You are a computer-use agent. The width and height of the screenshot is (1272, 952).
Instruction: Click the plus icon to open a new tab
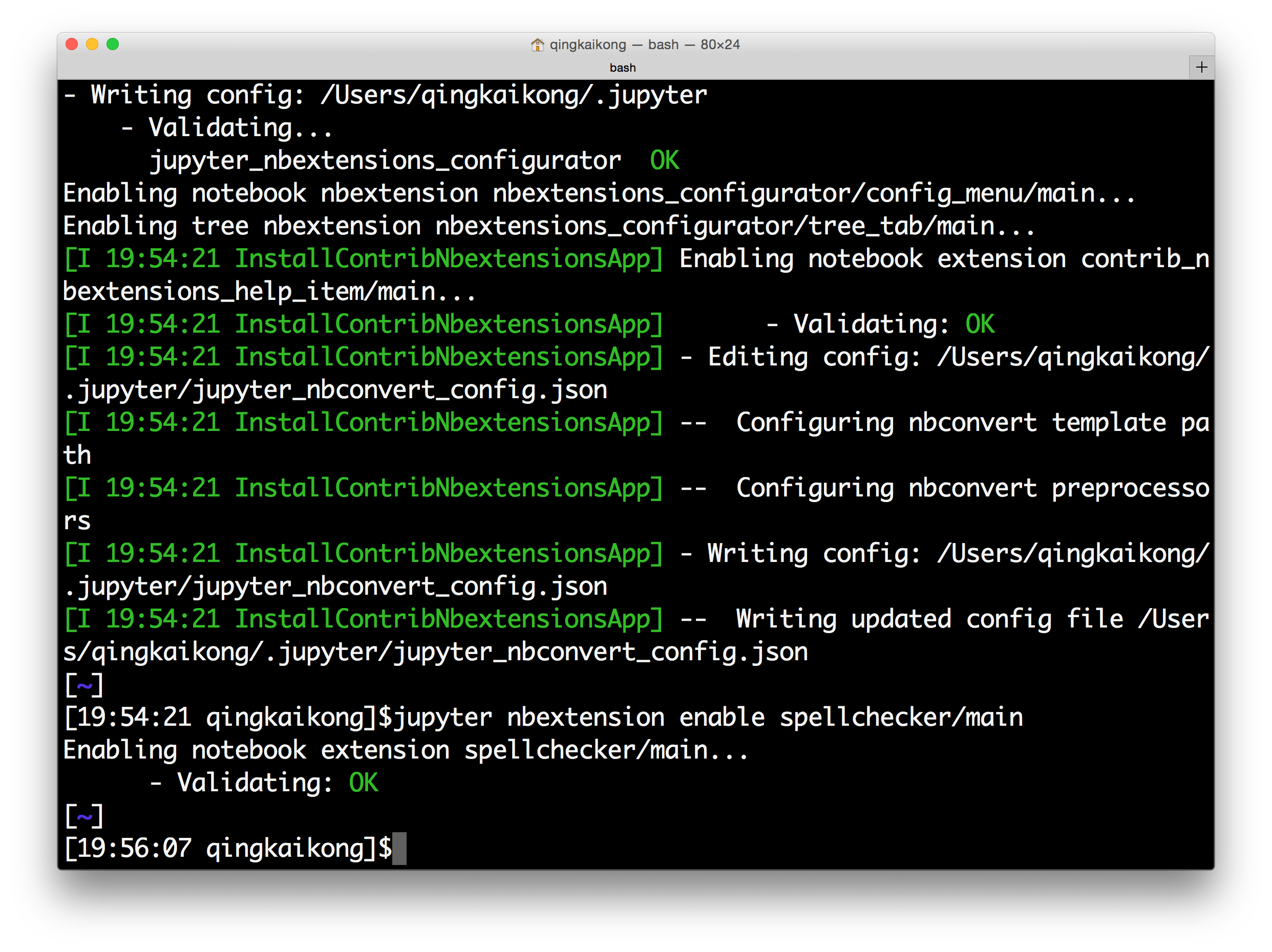click(x=1201, y=67)
